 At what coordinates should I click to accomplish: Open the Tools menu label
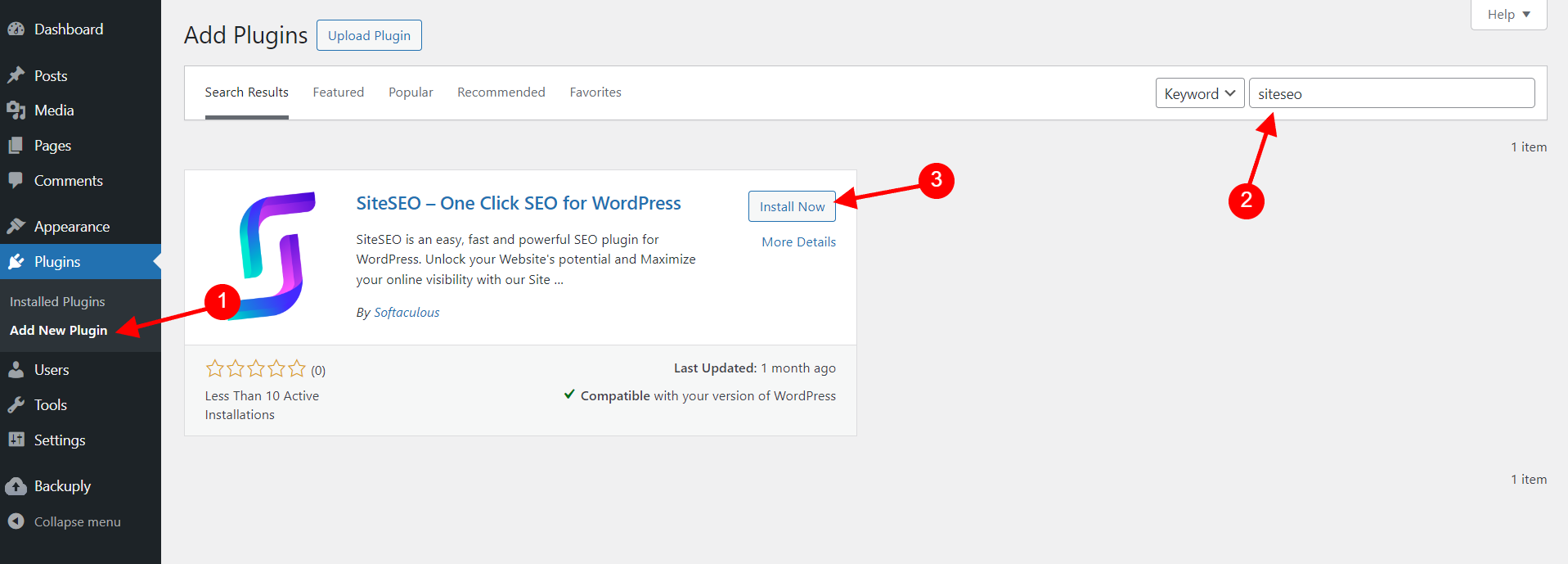point(51,405)
